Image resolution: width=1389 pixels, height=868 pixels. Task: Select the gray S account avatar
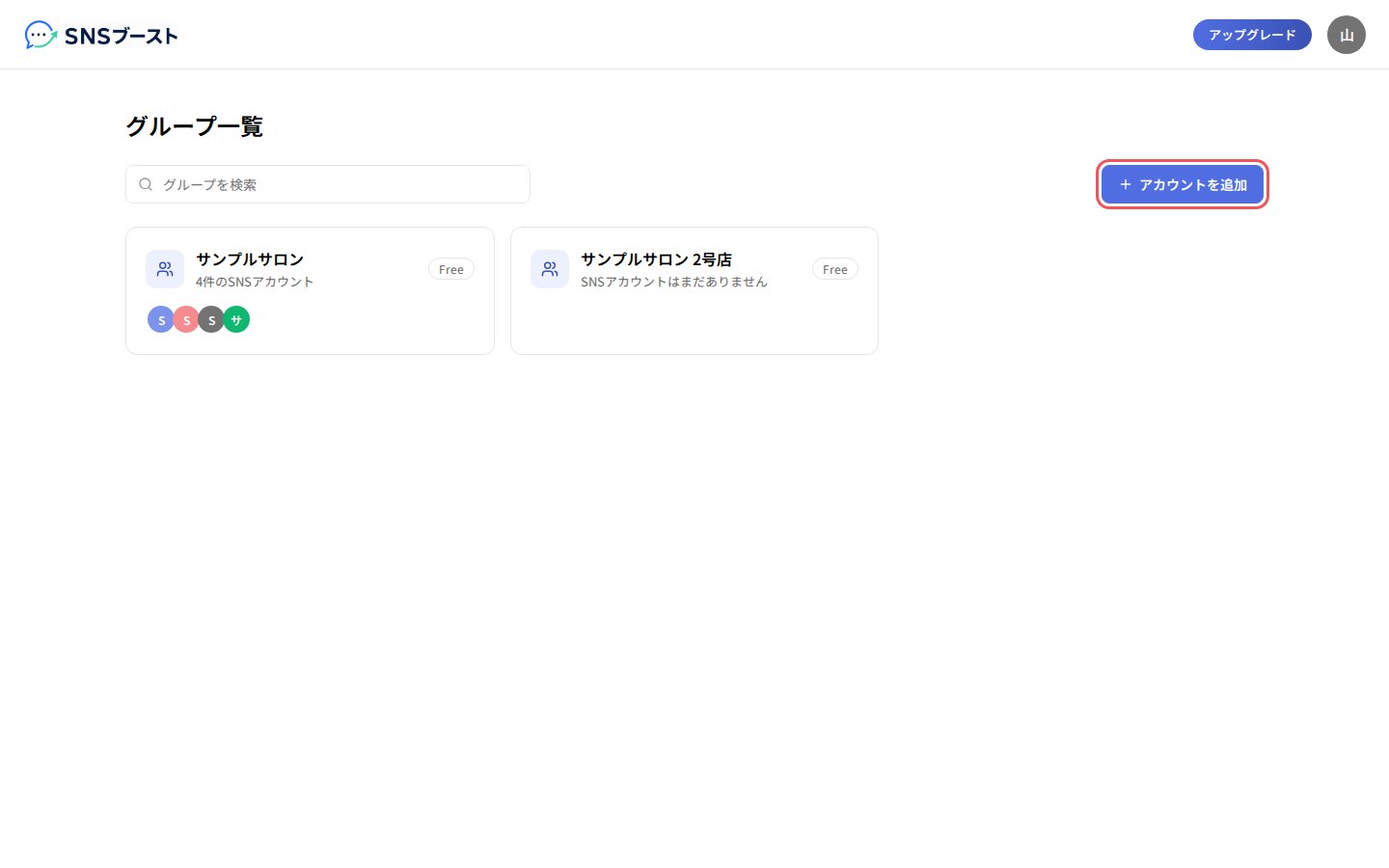pos(211,319)
